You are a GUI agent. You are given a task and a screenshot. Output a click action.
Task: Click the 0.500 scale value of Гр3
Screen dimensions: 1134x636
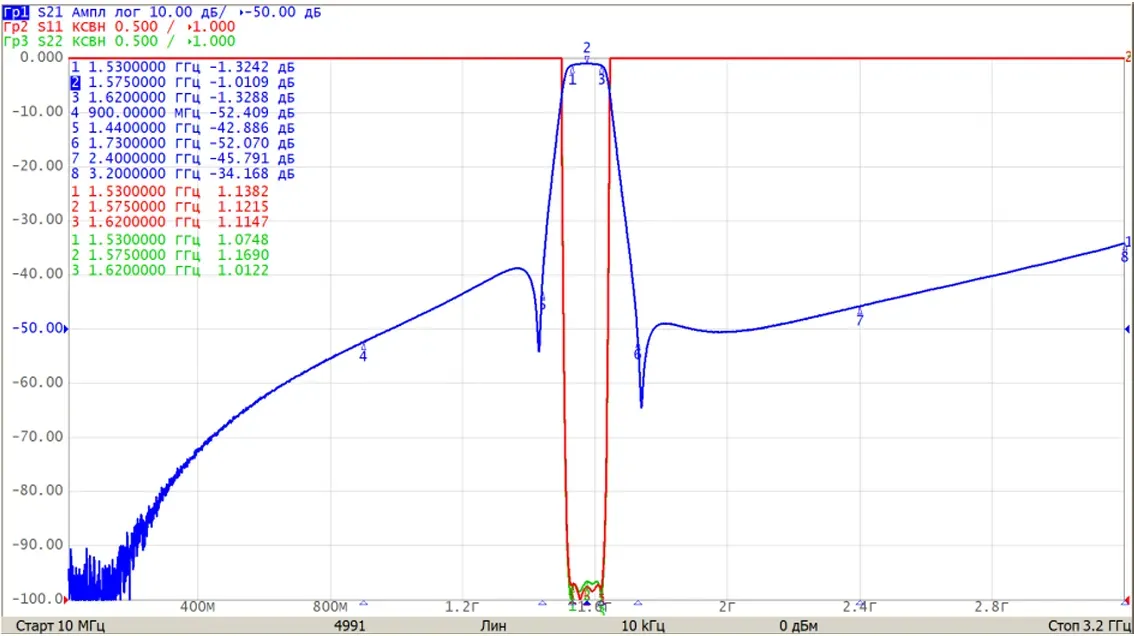click(136, 41)
